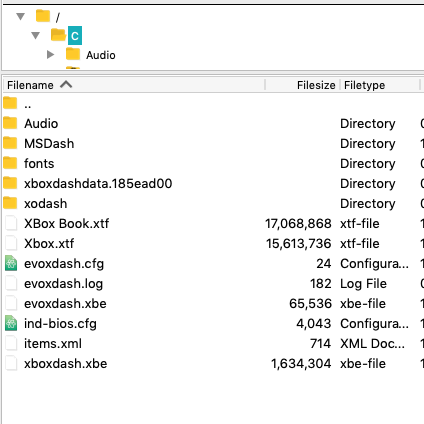This screenshot has height=424, width=424.
Task: Click the 714 filesize value
Action: point(320,344)
